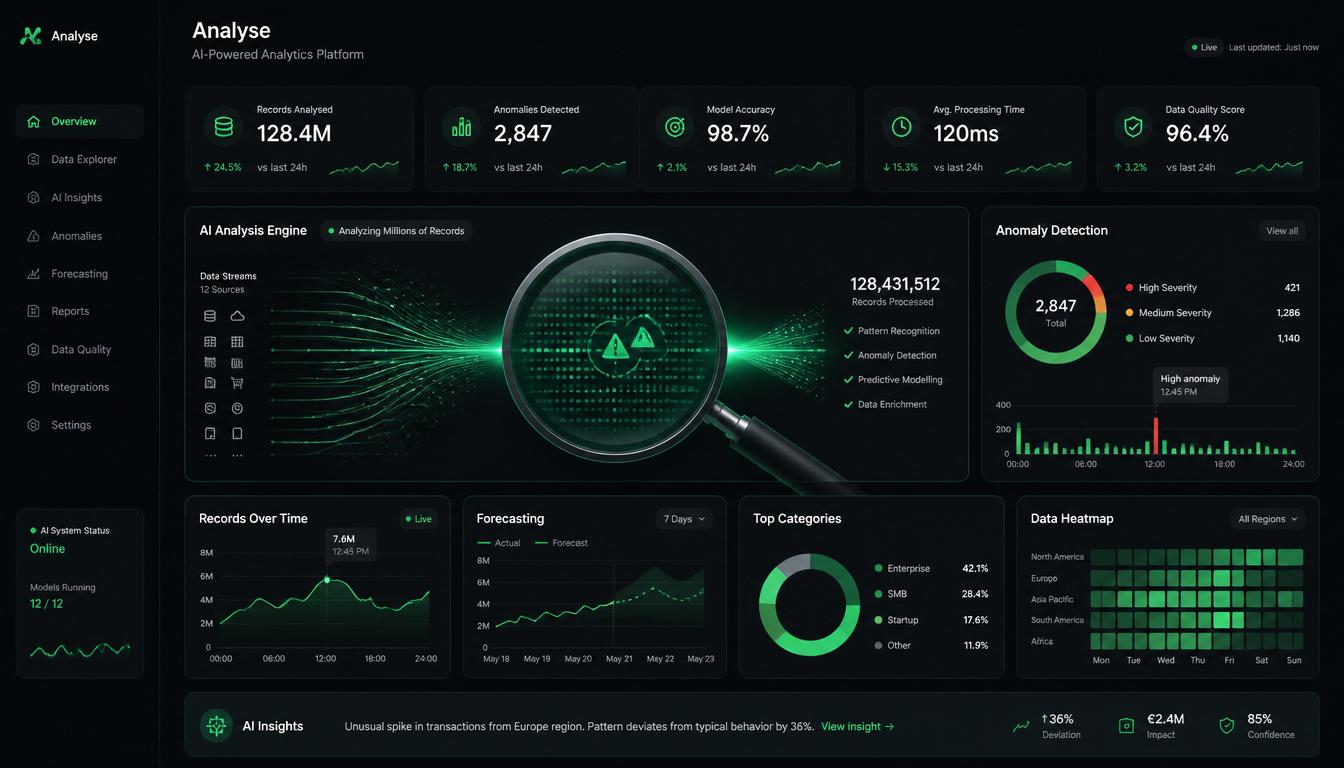
Task: Click the Settings gear icon
Action: point(33,425)
